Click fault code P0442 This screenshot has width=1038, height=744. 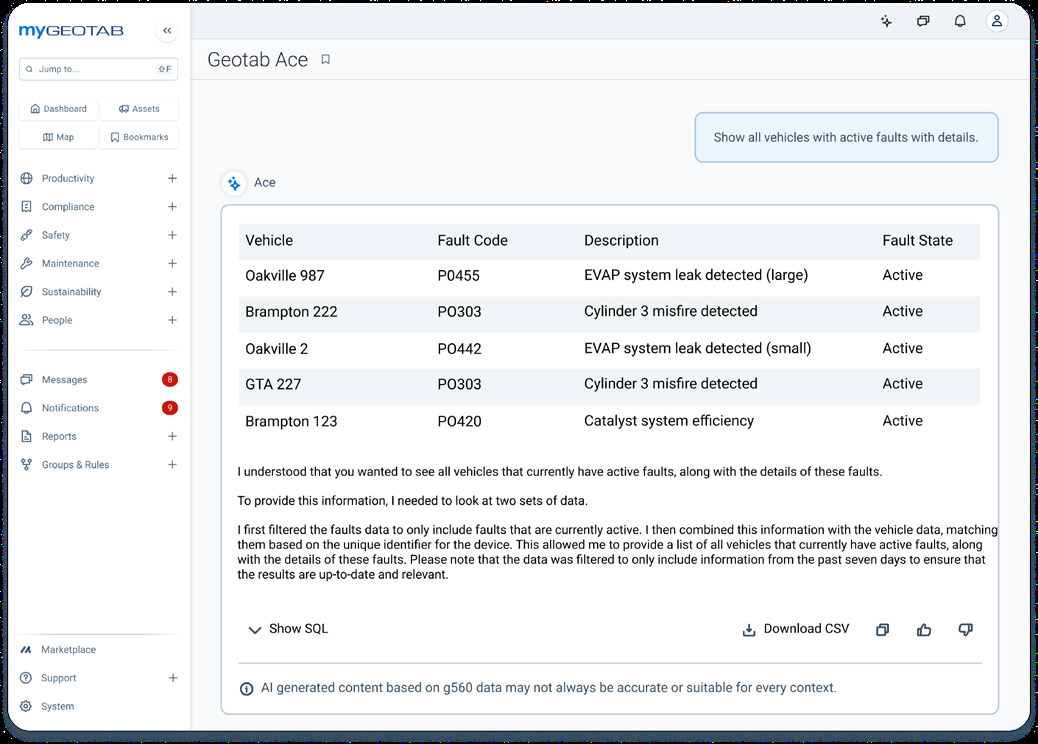pos(459,349)
